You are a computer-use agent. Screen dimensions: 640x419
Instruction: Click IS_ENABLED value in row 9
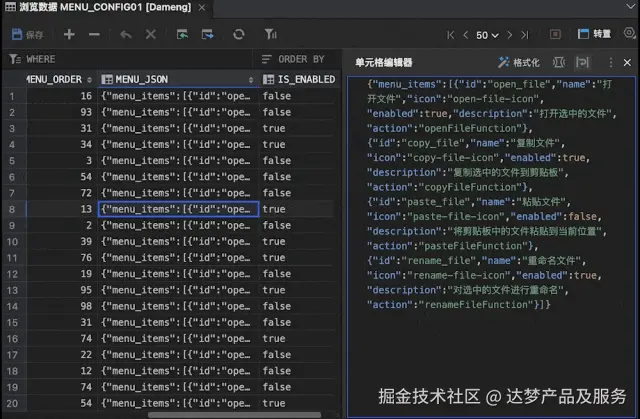click(277, 225)
